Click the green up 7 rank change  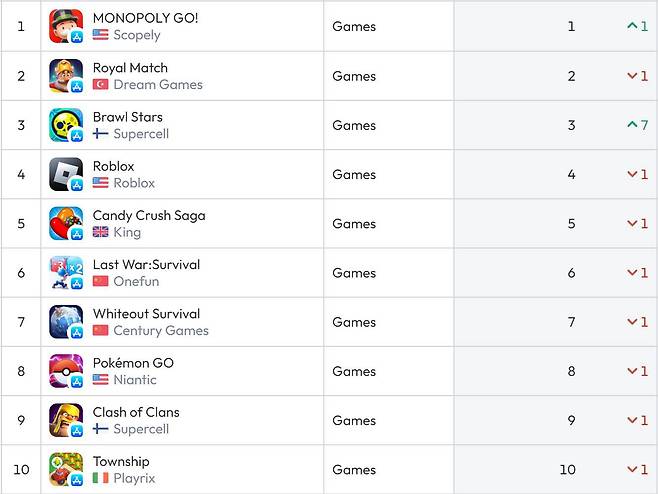(x=637, y=125)
